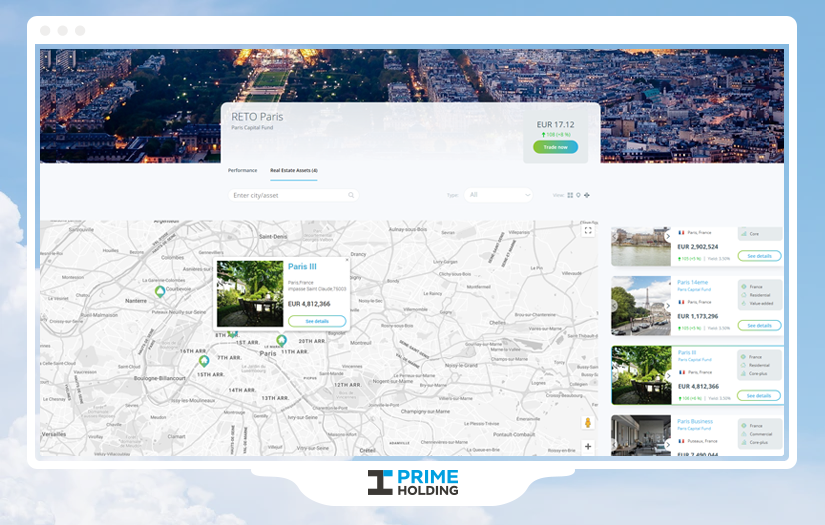This screenshot has width=825, height=525.
Task: Select the grid view icon
Action: 570,195
